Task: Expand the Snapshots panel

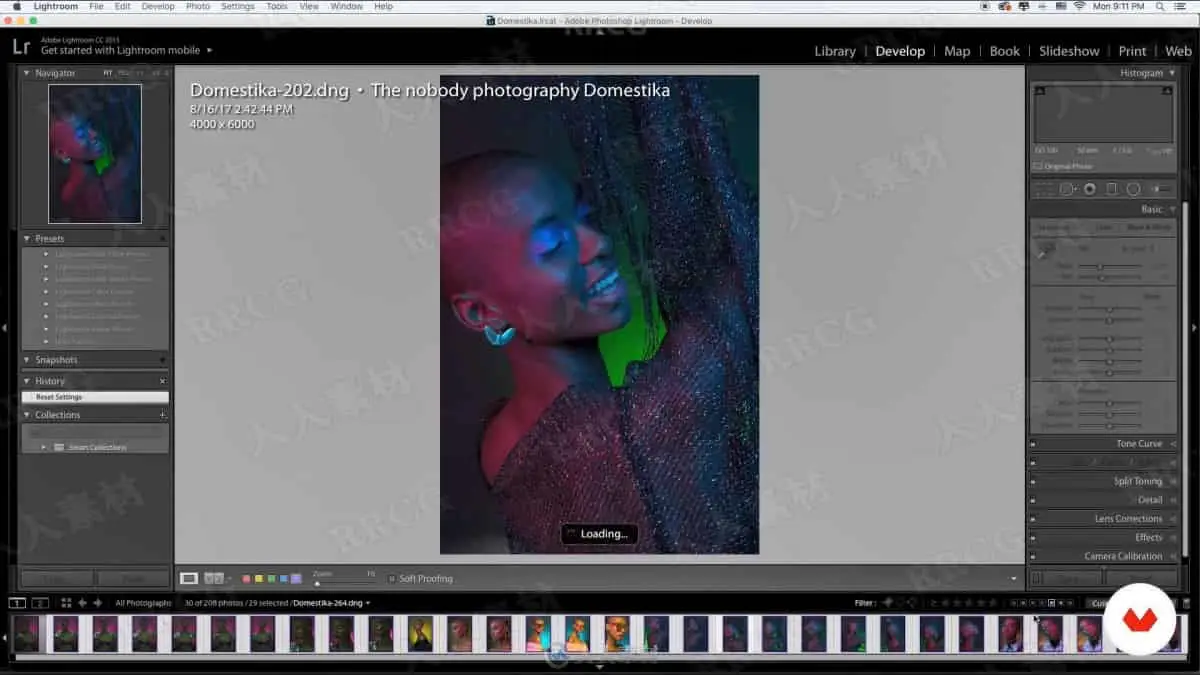Action: point(27,360)
